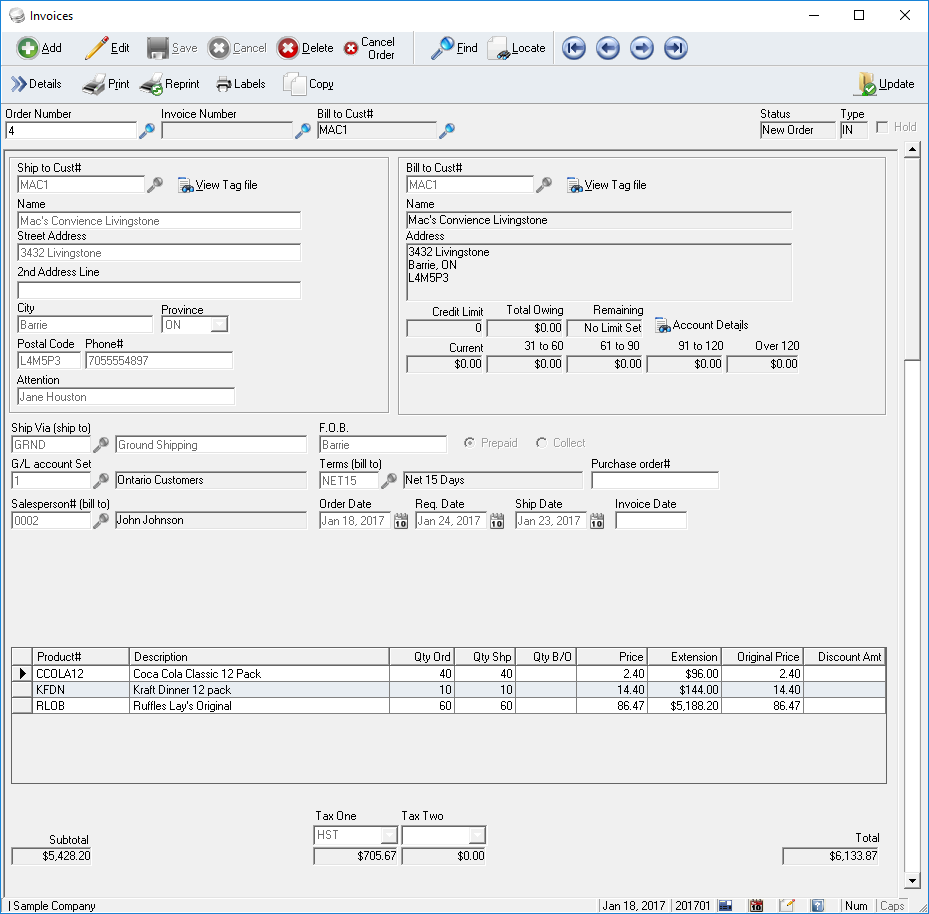The height and width of the screenshot is (914, 929).
Task: Click the Add invoice toolbar icon
Action: [28, 48]
